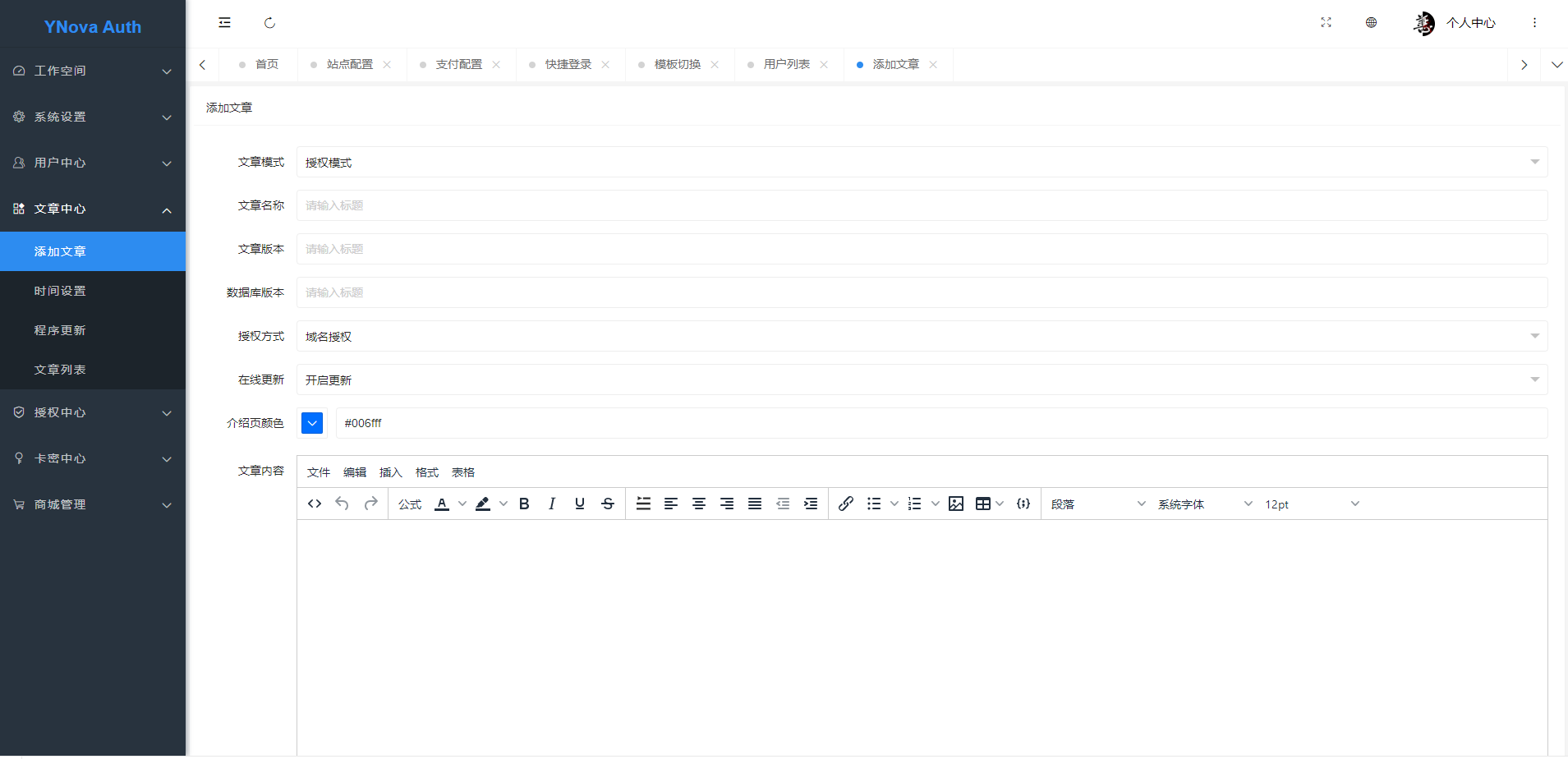
Task: Open the 插入 editor menu
Action: (391, 472)
